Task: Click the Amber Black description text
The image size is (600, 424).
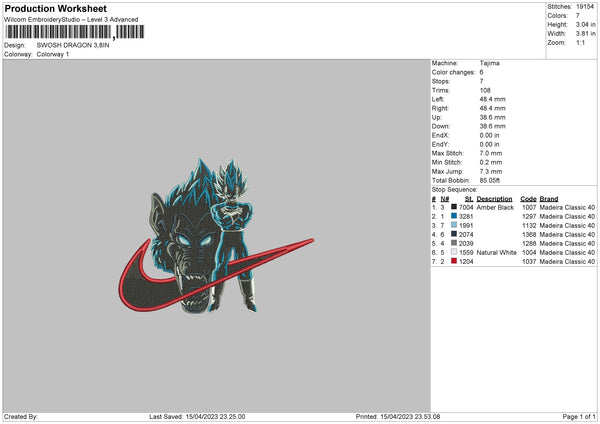Action: pyautogui.click(x=495, y=207)
